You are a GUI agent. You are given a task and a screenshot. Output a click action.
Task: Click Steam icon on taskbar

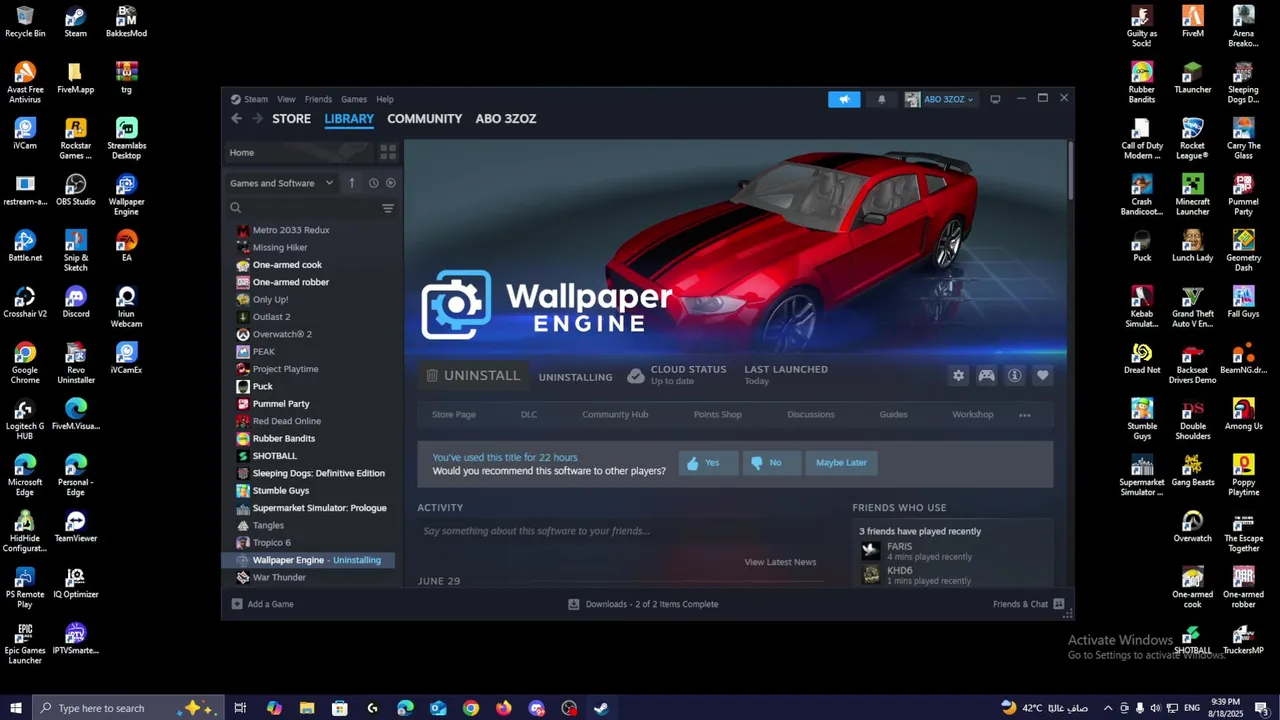coord(601,708)
